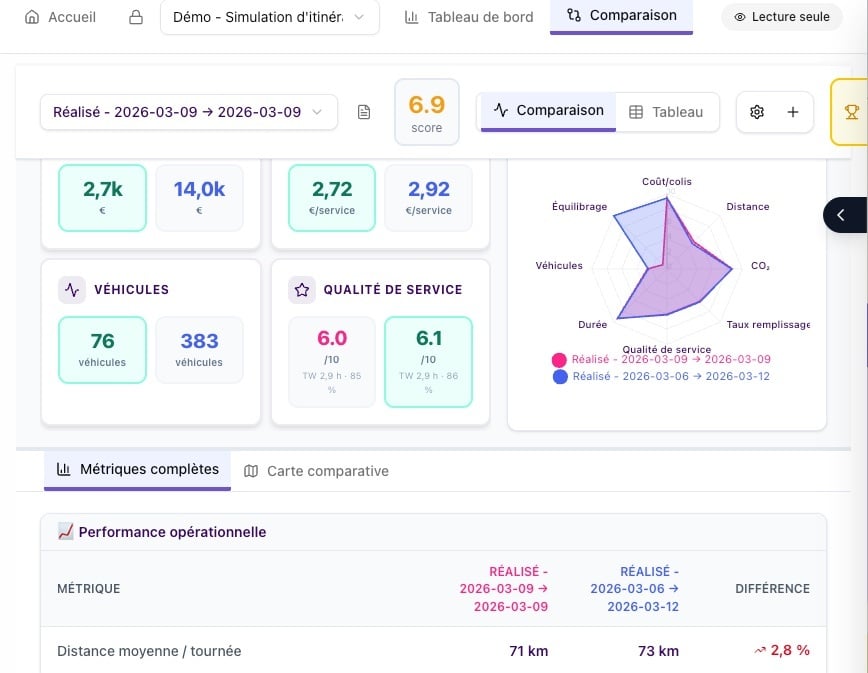Open the Métriques complètes tab

pyautogui.click(x=137, y=470)
